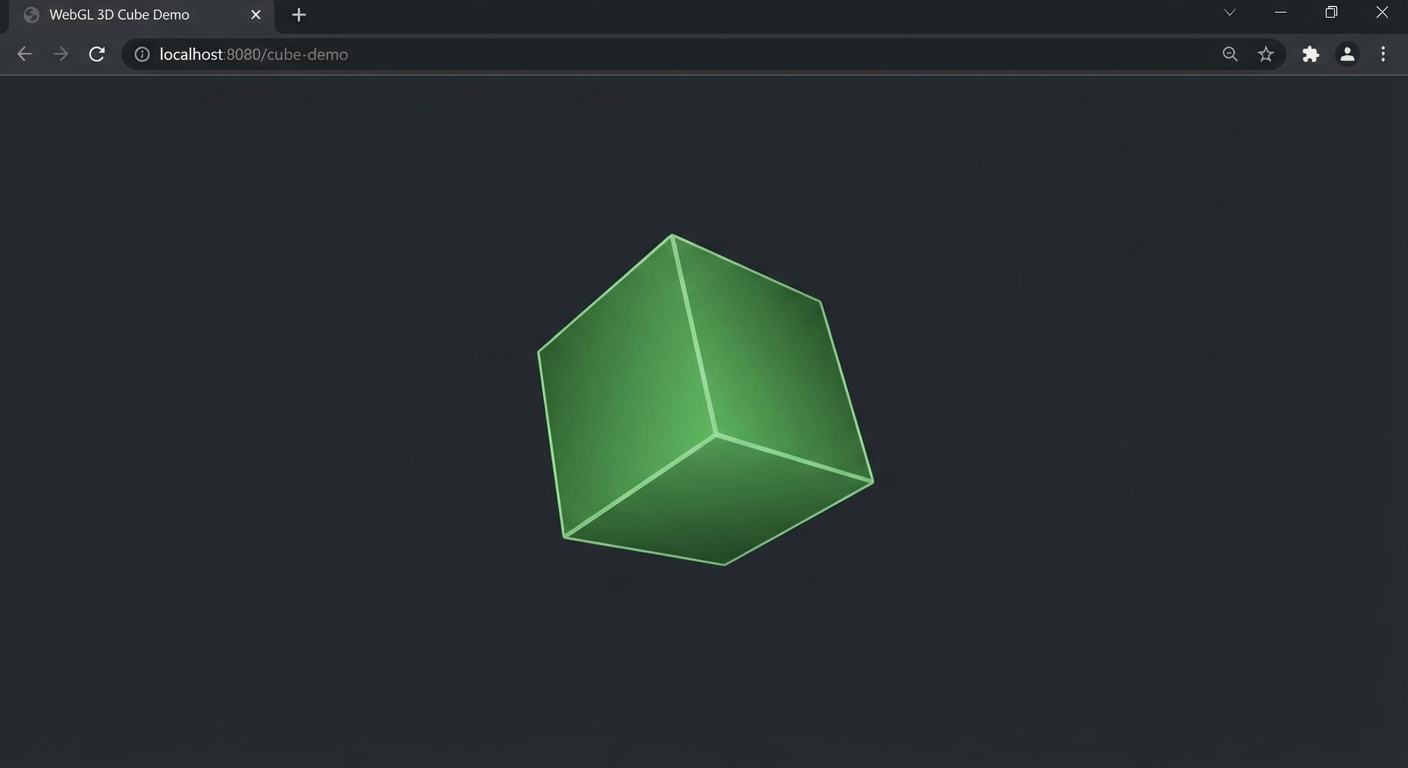Click the user profile avatar icon
1408x768 pixels.
pos(1346,54)
